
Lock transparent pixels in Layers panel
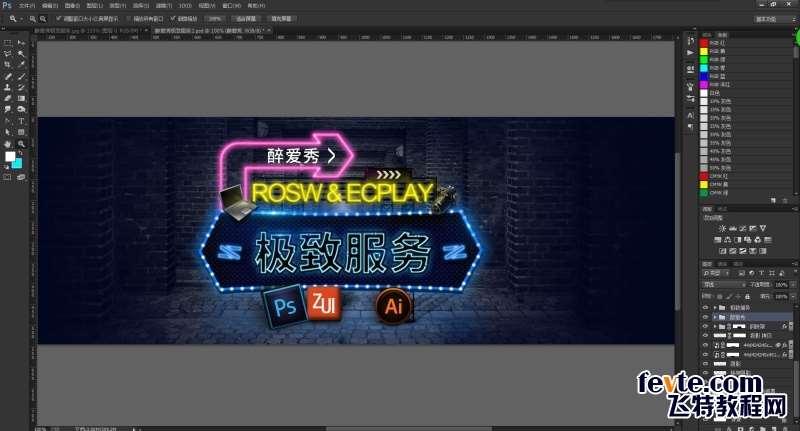720,296
